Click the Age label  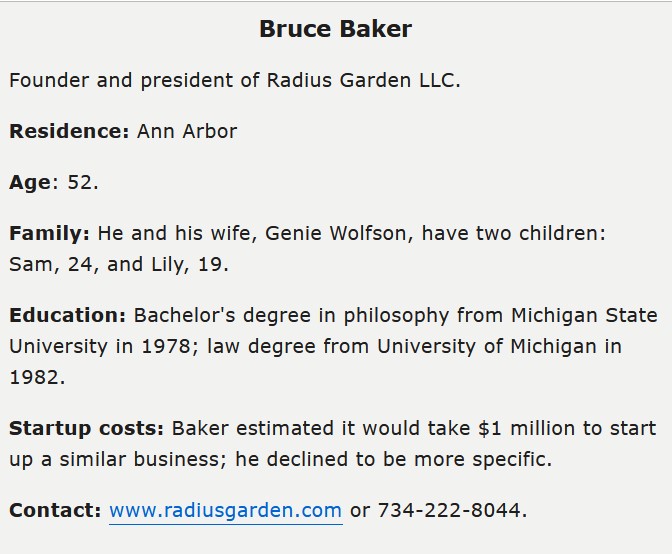[x=30, y=183]
